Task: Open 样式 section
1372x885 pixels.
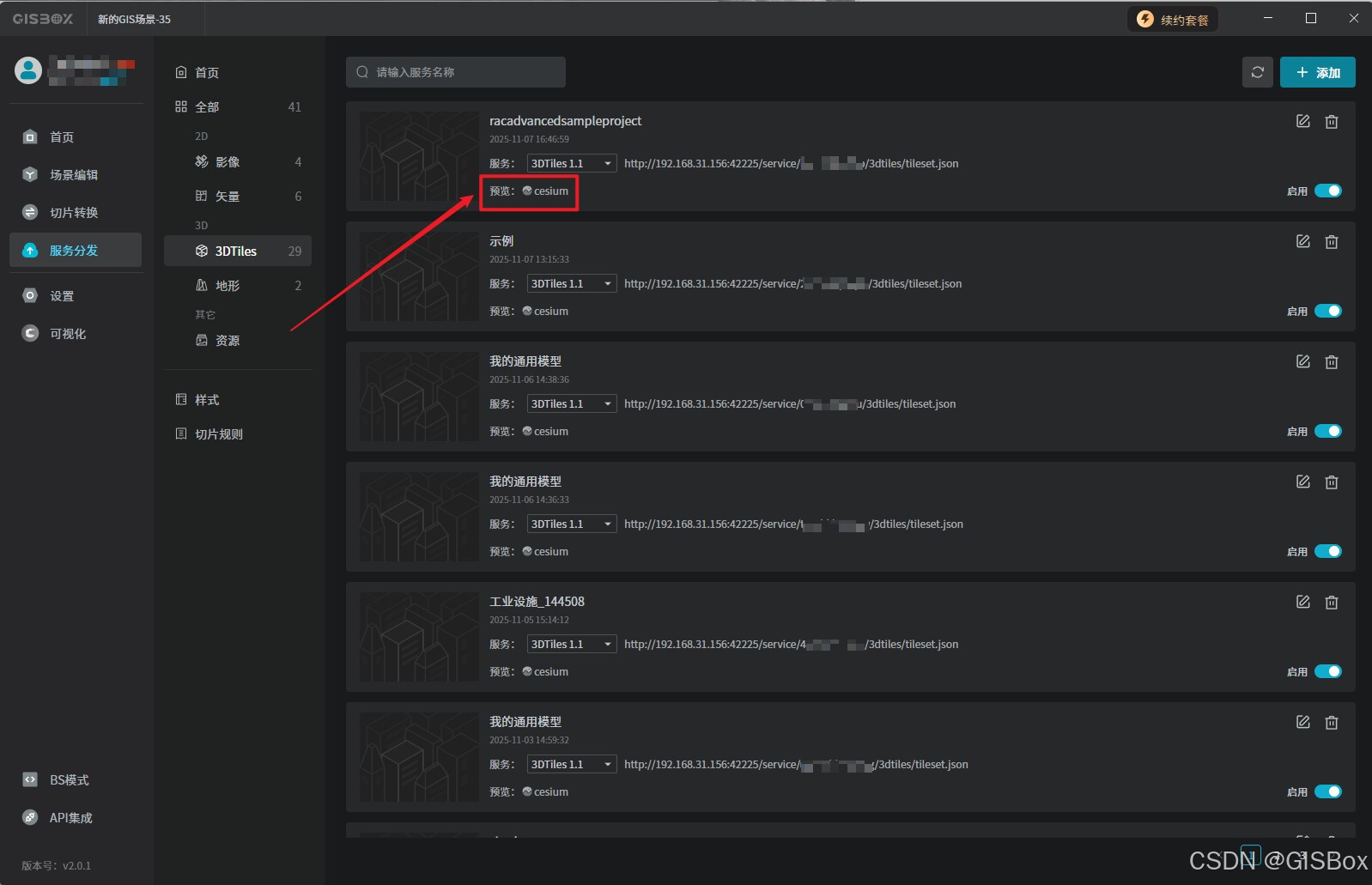Action: pos(238,400)
